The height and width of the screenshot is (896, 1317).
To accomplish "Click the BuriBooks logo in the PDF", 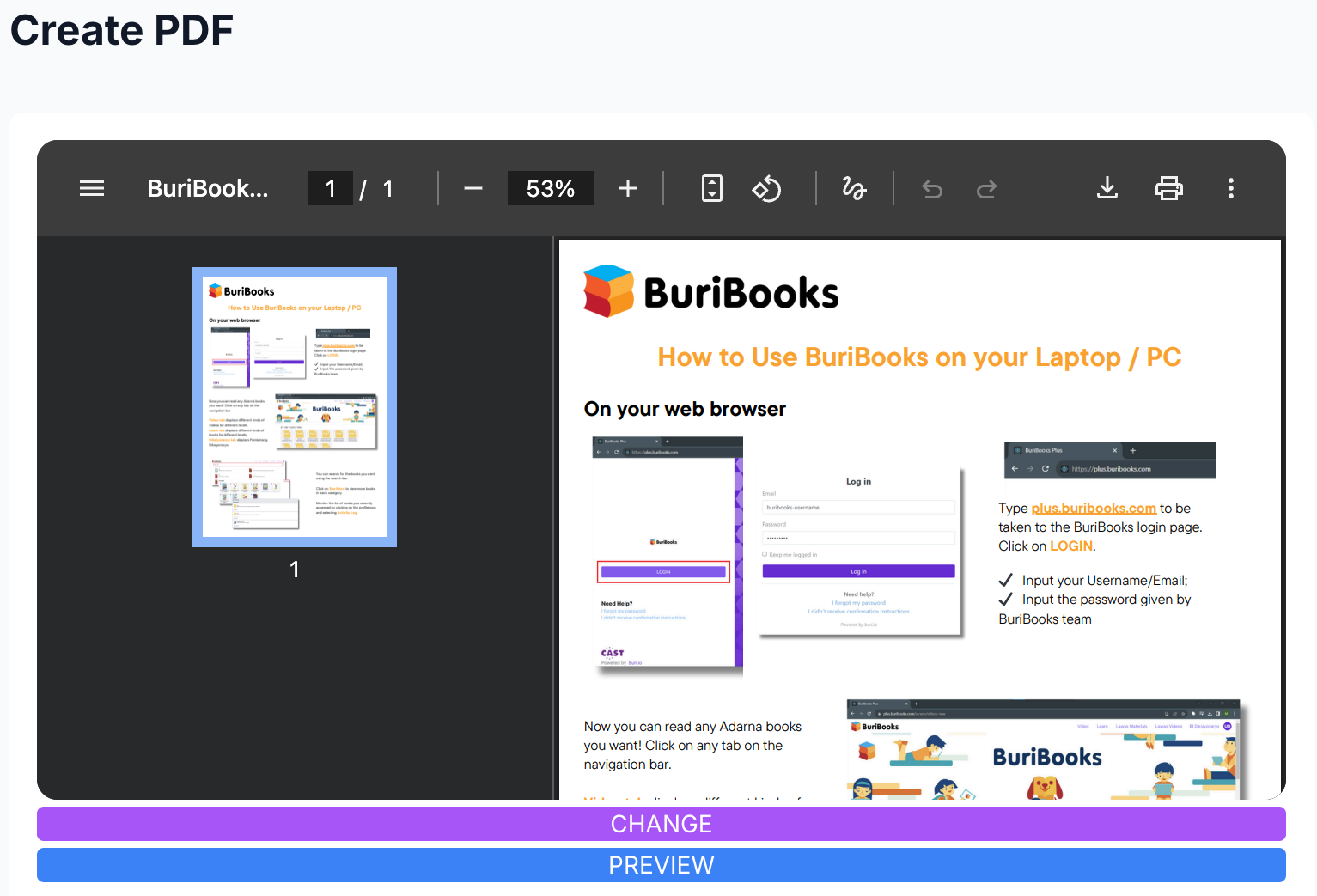I will click(x=711, y=291).
